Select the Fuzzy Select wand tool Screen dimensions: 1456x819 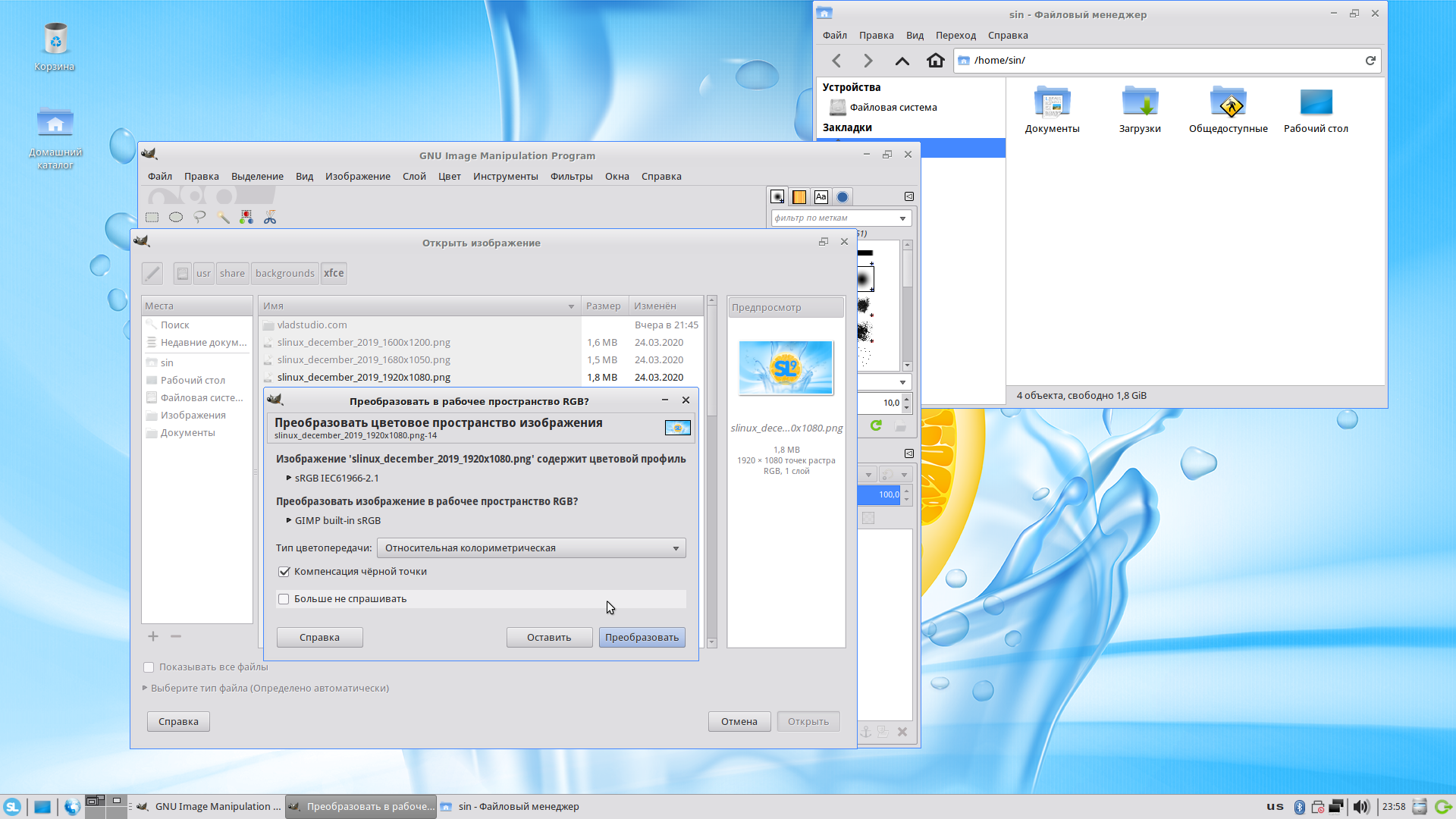(223, 218)
